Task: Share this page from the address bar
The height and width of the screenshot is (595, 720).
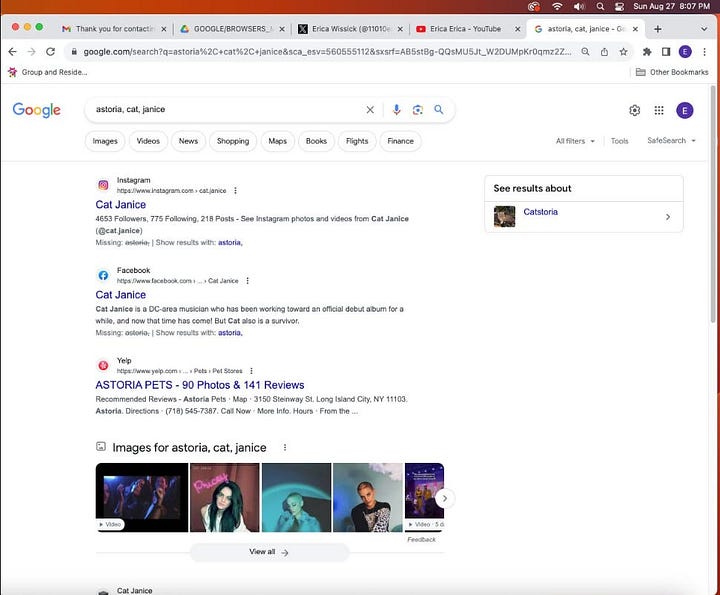Action: pyautogui.click(x=604, y=52)
